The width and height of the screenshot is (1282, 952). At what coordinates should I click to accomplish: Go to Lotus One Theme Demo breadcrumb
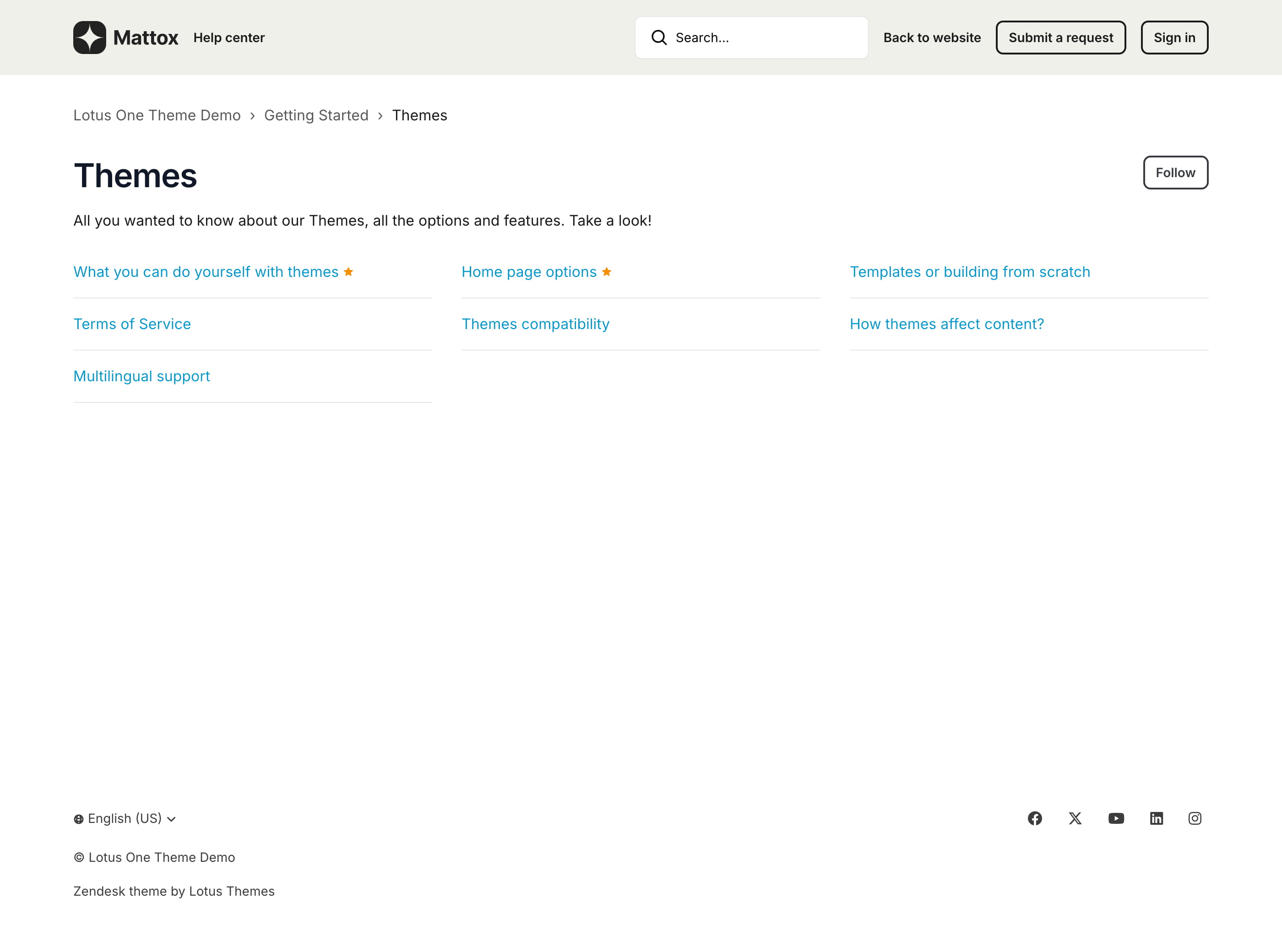[x=157, y=115]
